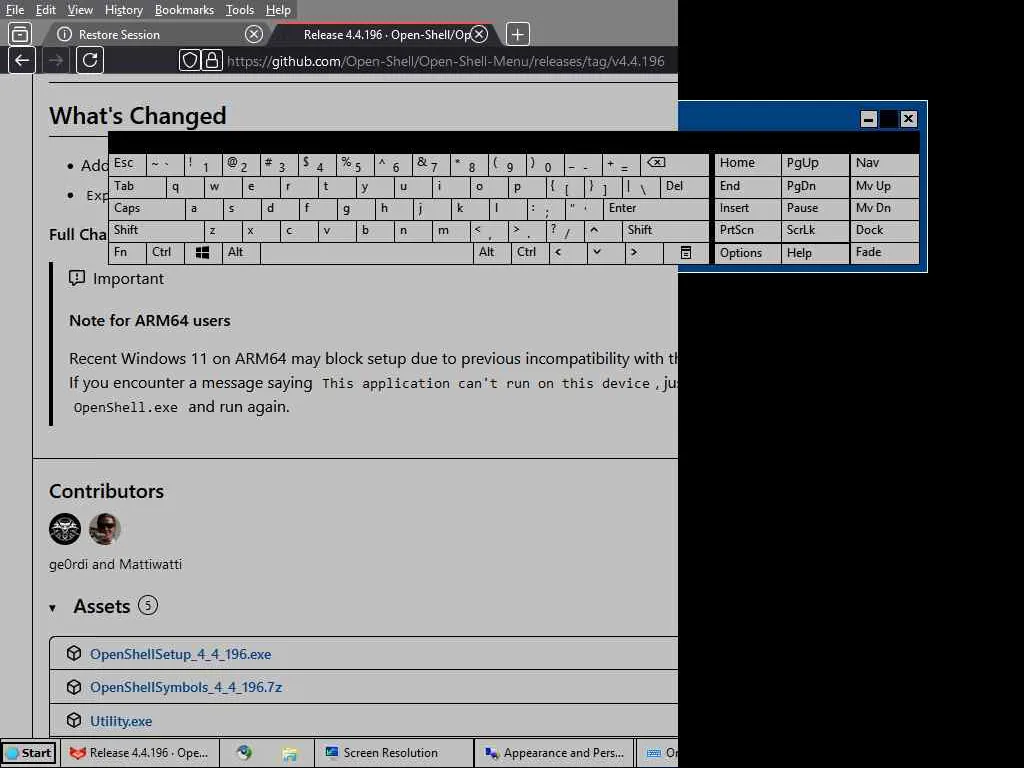1024x768 pixels.
Task: Click the GitHub URL address bar
Action: click(x=445, y=61)
